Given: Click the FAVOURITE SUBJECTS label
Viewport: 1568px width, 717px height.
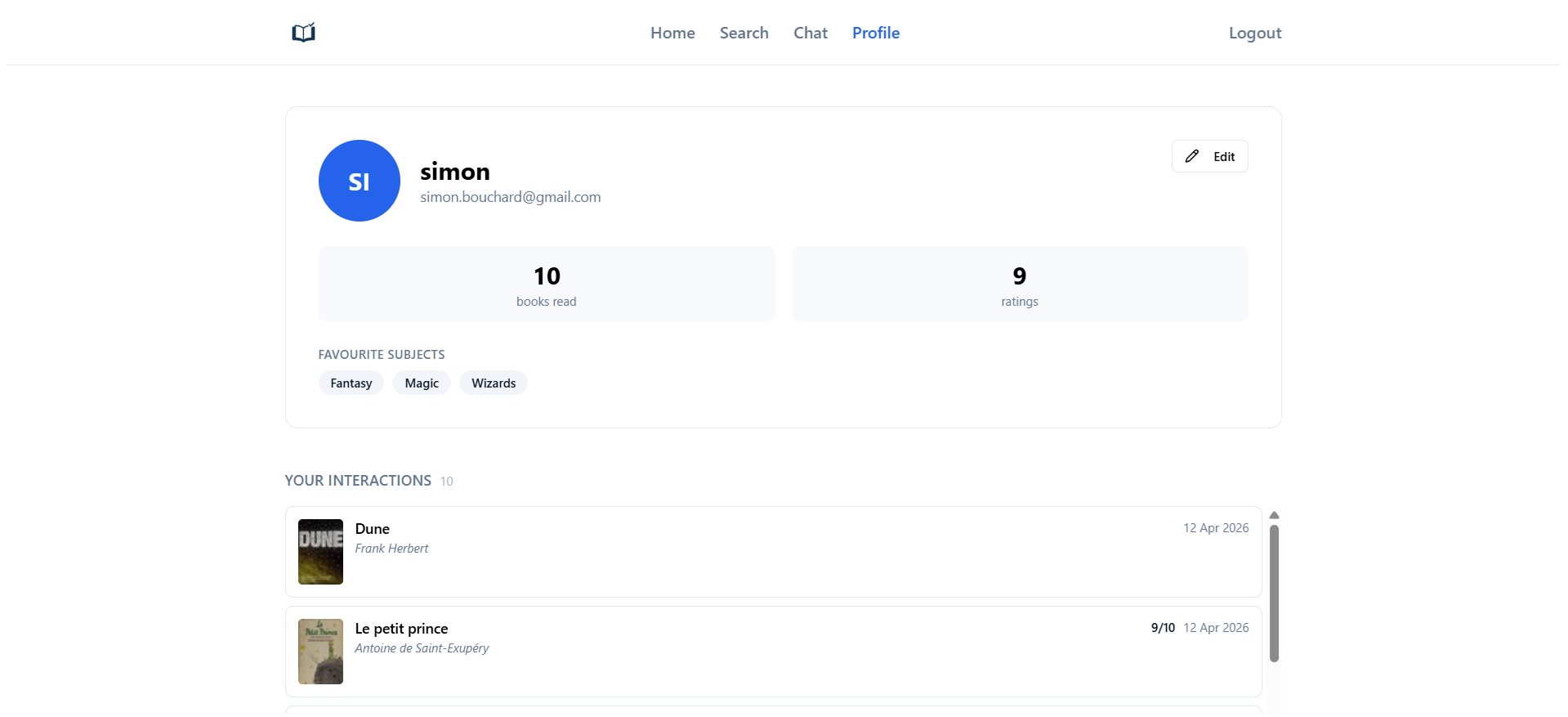Looking at the screenshot, I should pyautogui.click(x=382, y=355).
